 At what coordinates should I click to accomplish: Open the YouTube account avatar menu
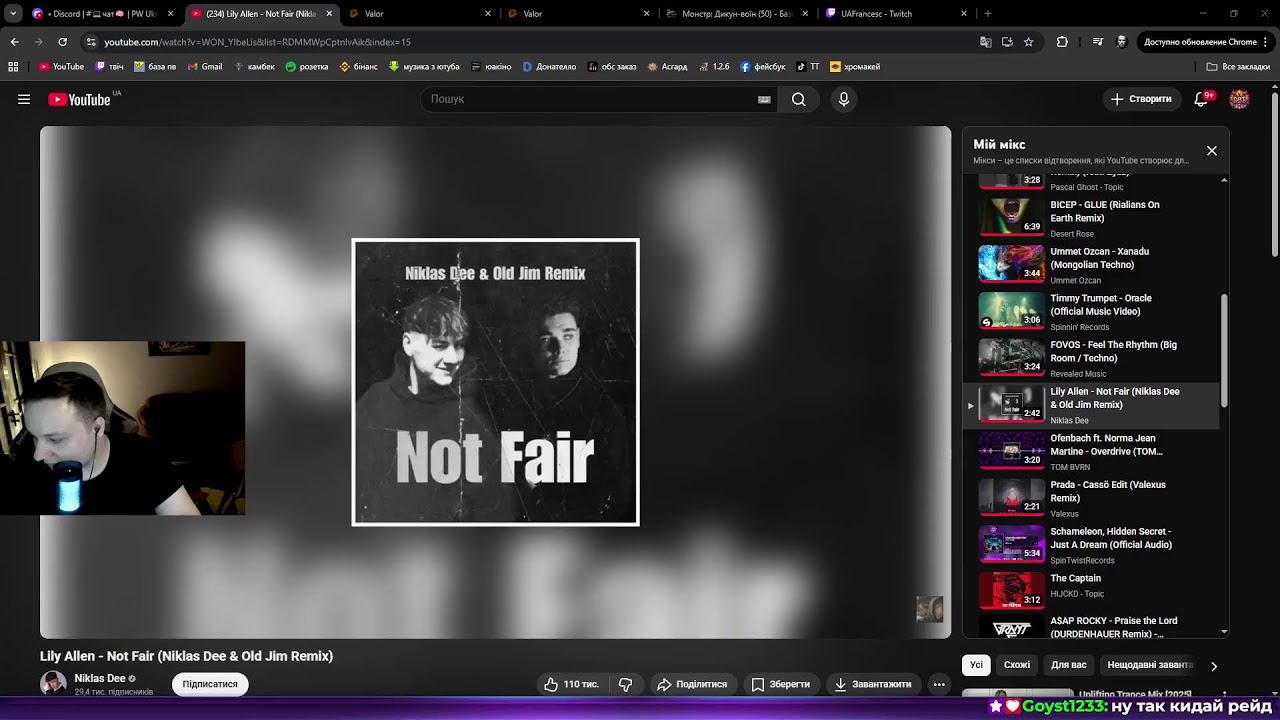tap(1239, 99)
